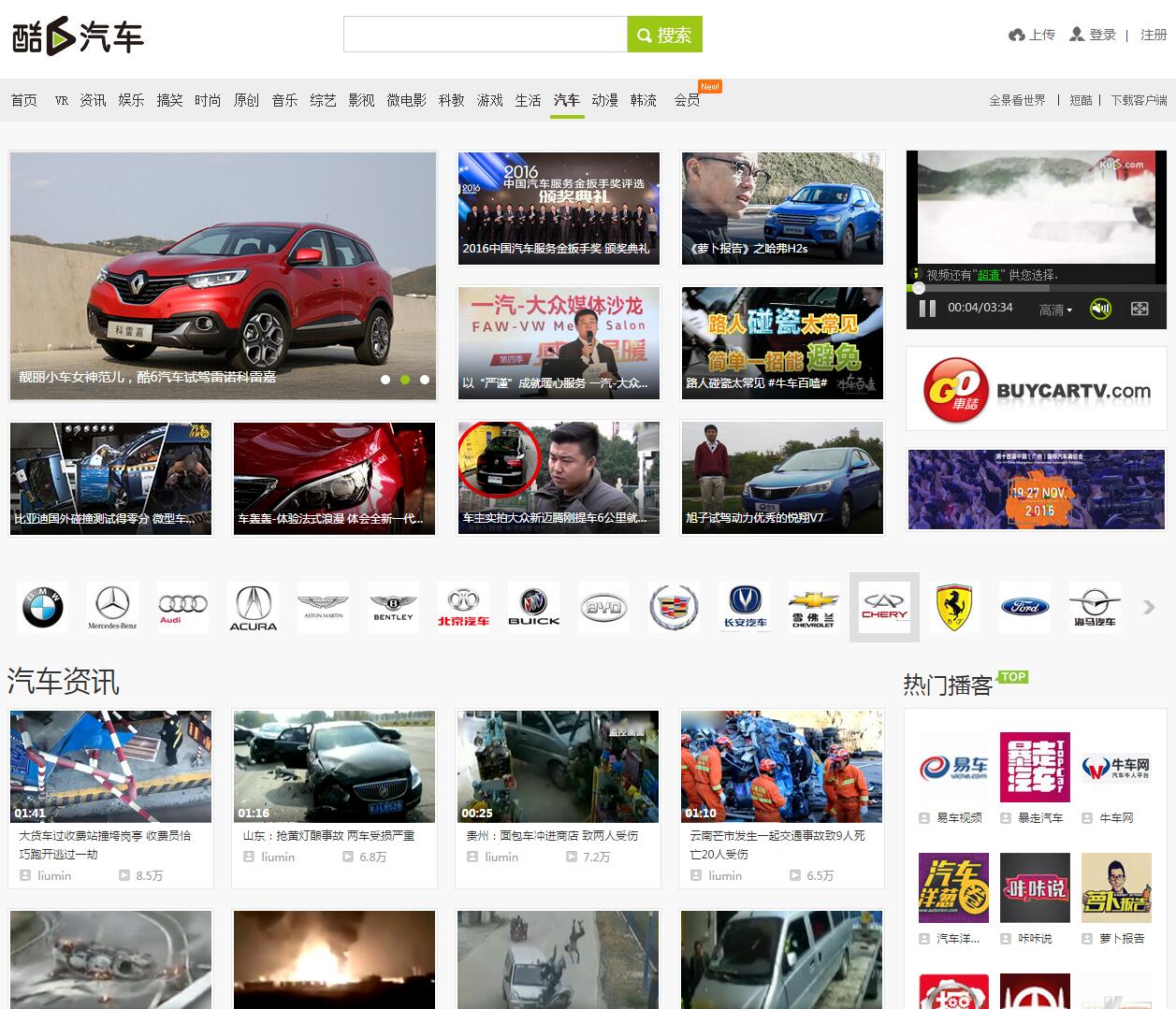The image size is (1176, 1009).
Task: Click the 超清 quality link in player
Action: 989,275
